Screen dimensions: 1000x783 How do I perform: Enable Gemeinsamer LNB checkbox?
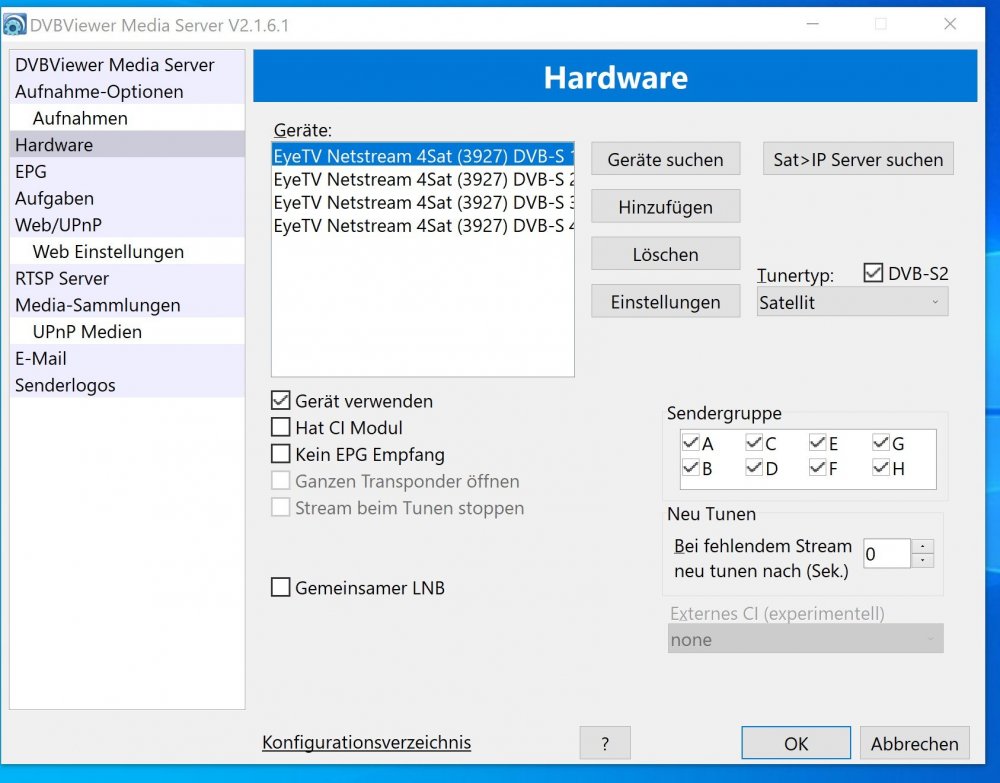281,588
